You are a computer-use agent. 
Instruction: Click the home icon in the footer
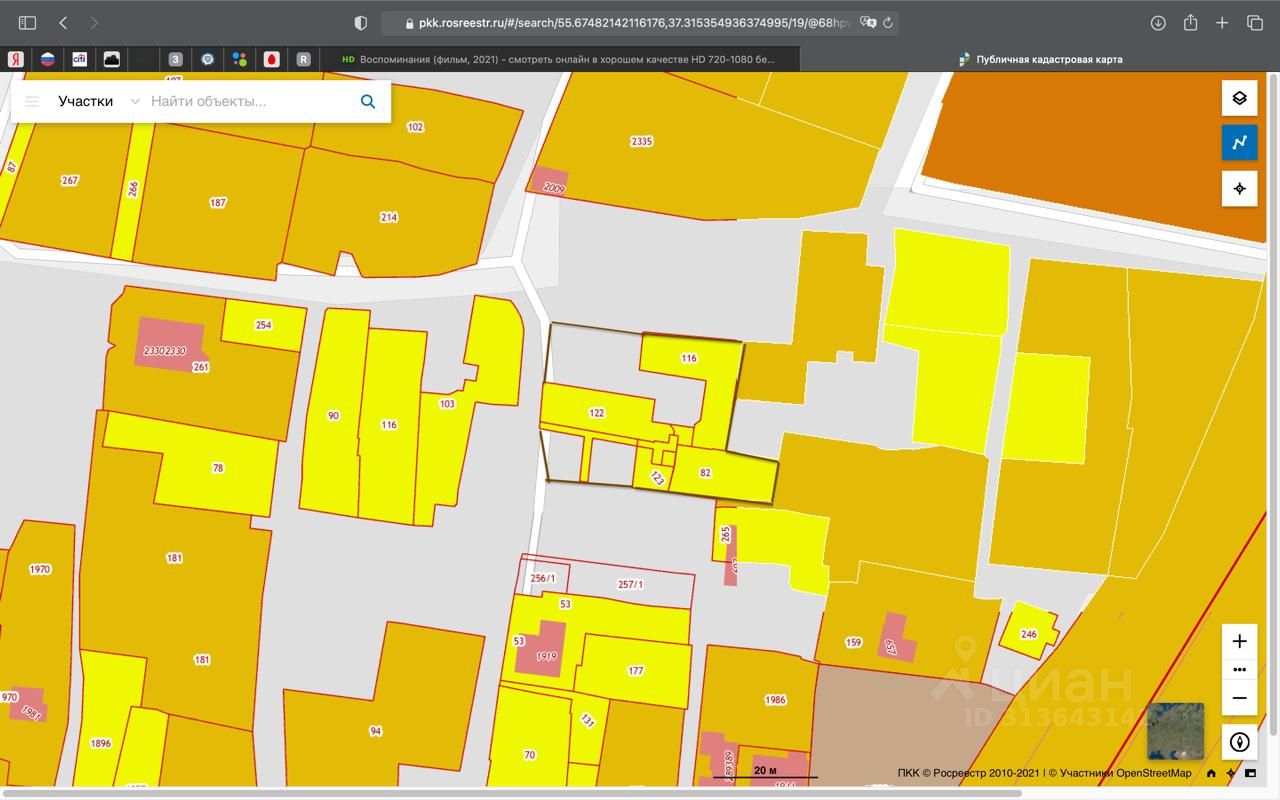[x=1211, y=773]
